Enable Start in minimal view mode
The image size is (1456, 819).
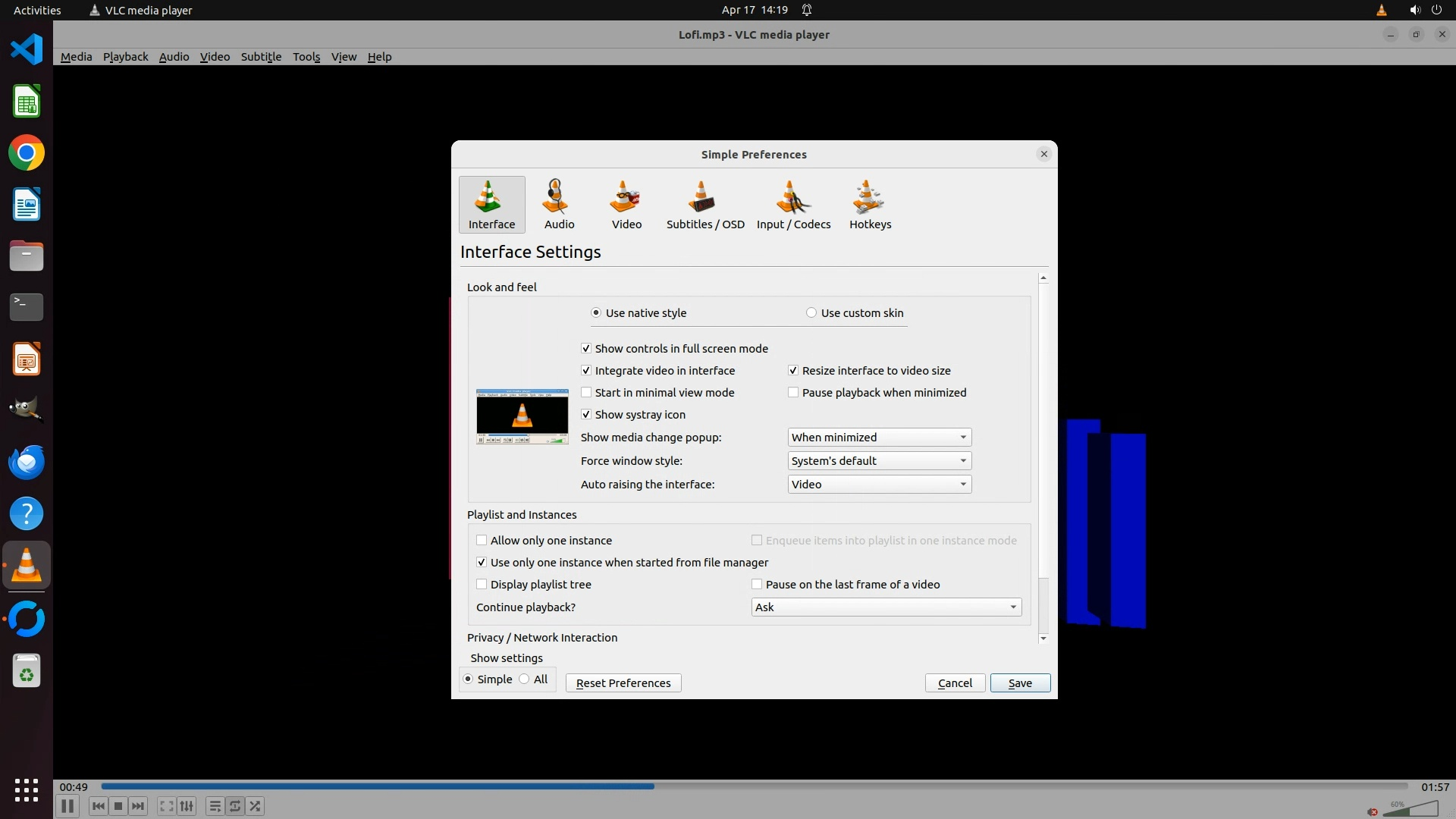pyautogui.click(x=586, y=393)
